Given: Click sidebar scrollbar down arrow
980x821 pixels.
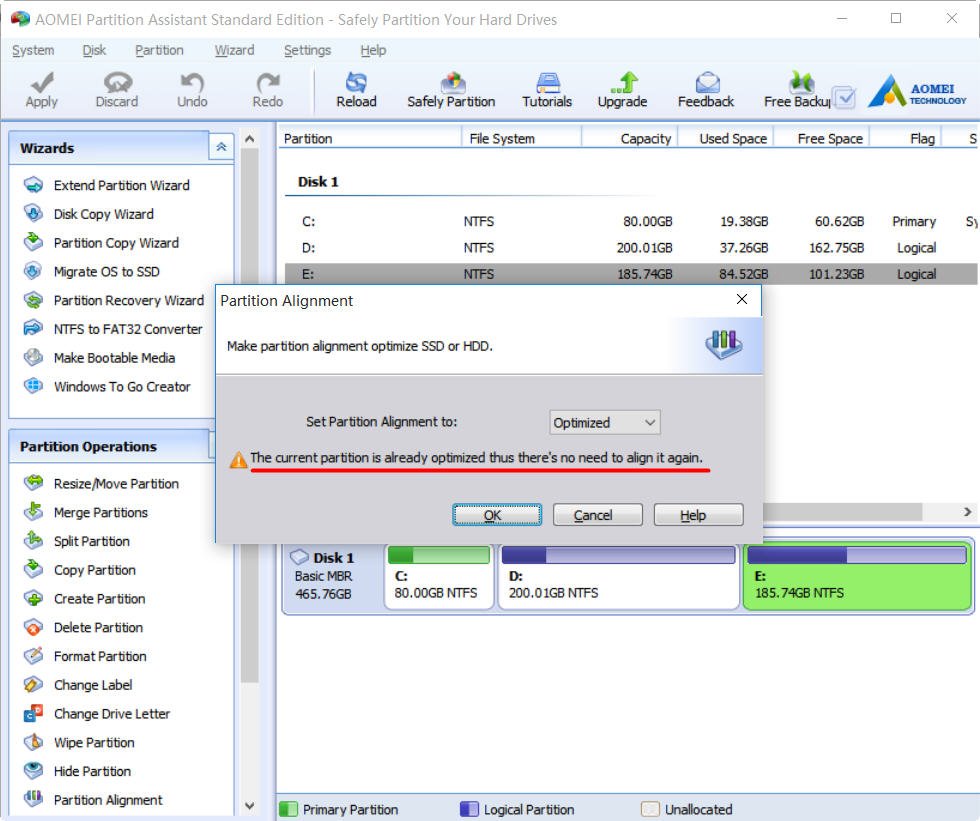Looking at the screenshot, I should click(249, 806).
